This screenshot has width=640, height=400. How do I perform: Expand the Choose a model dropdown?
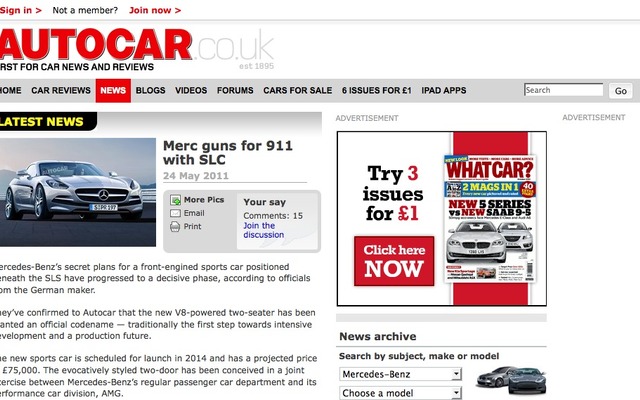tap(400, 393)
